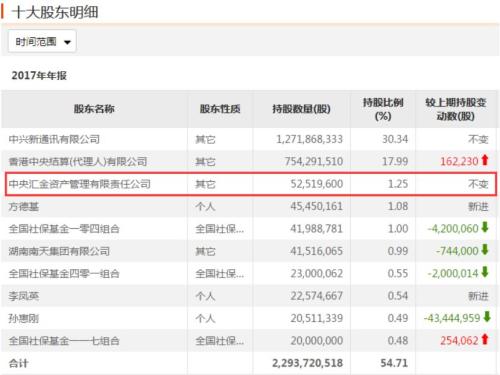This screenshot has width=500, height=375.
Task: Click green down arrow beside -744,000
Action: coord(485,250)
